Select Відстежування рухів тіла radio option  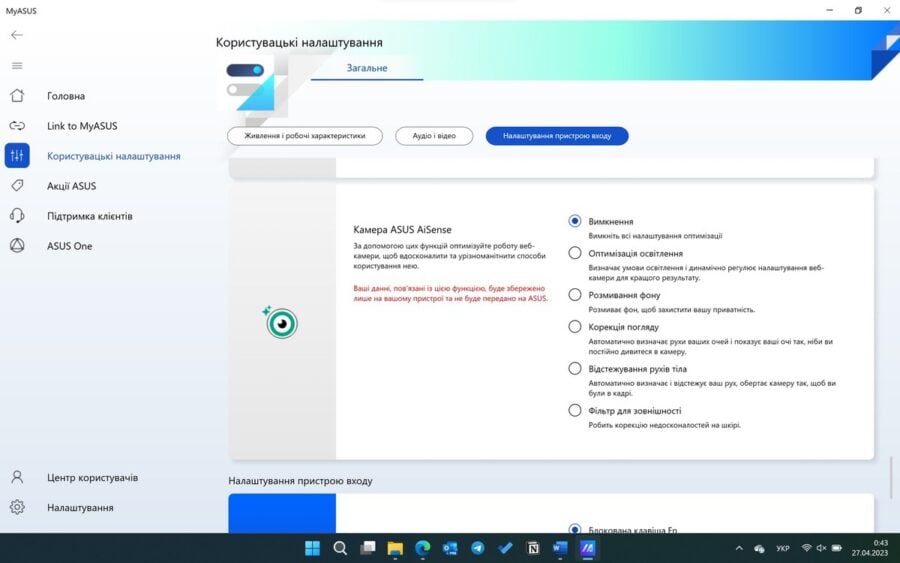pyautogui.click(x=575, y=368)
